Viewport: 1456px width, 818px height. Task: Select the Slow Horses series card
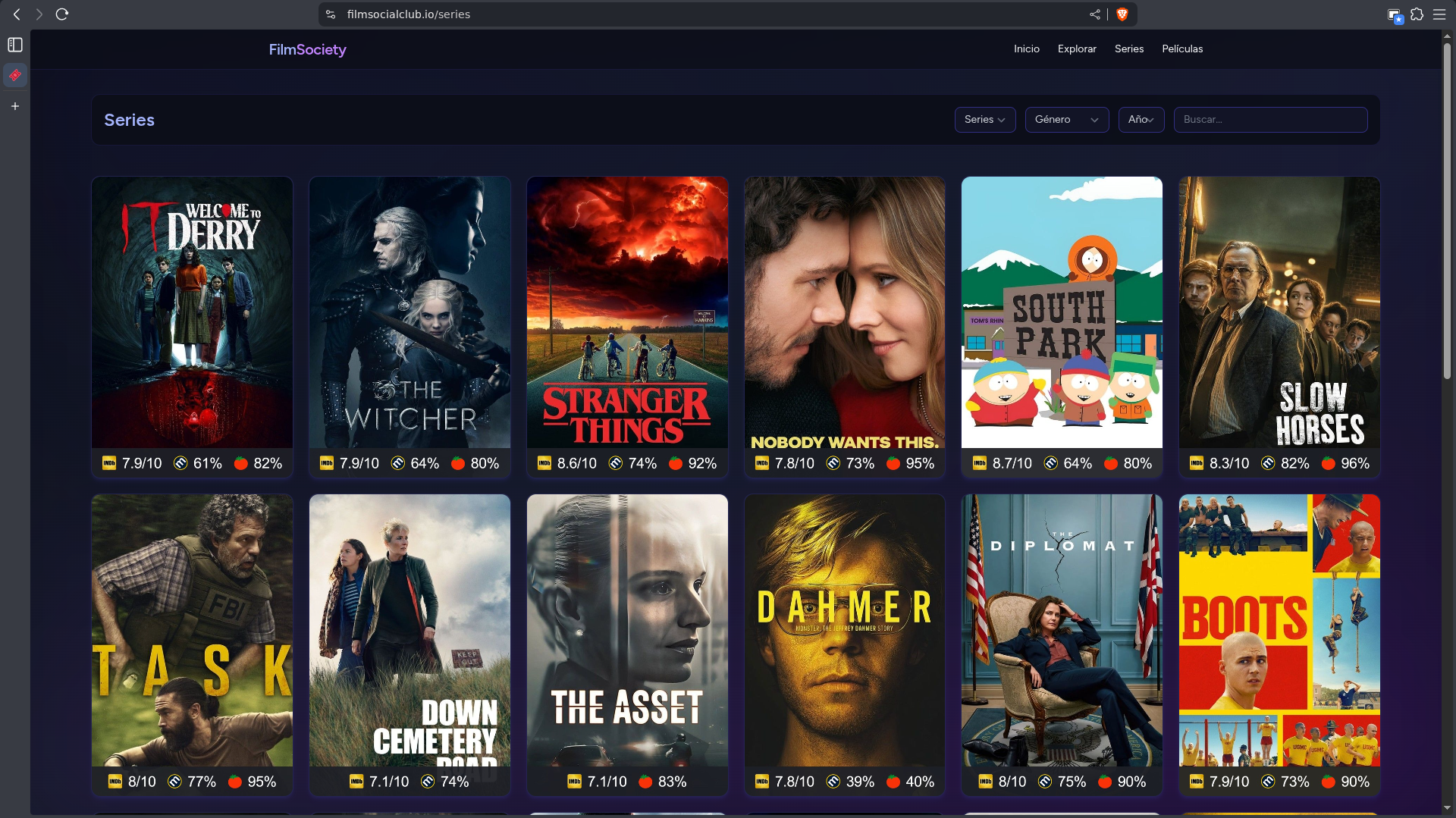[x=1279, y=312]
